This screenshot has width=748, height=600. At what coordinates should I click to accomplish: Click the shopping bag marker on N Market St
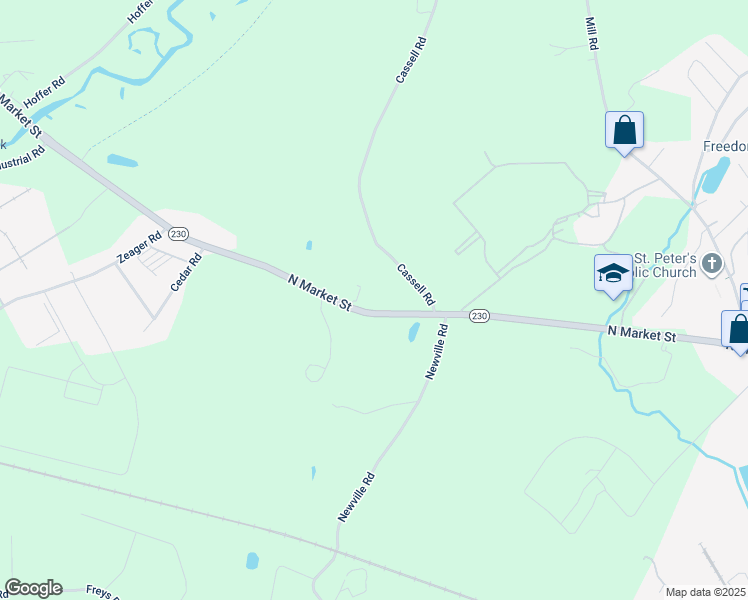[x=736, y=330]
